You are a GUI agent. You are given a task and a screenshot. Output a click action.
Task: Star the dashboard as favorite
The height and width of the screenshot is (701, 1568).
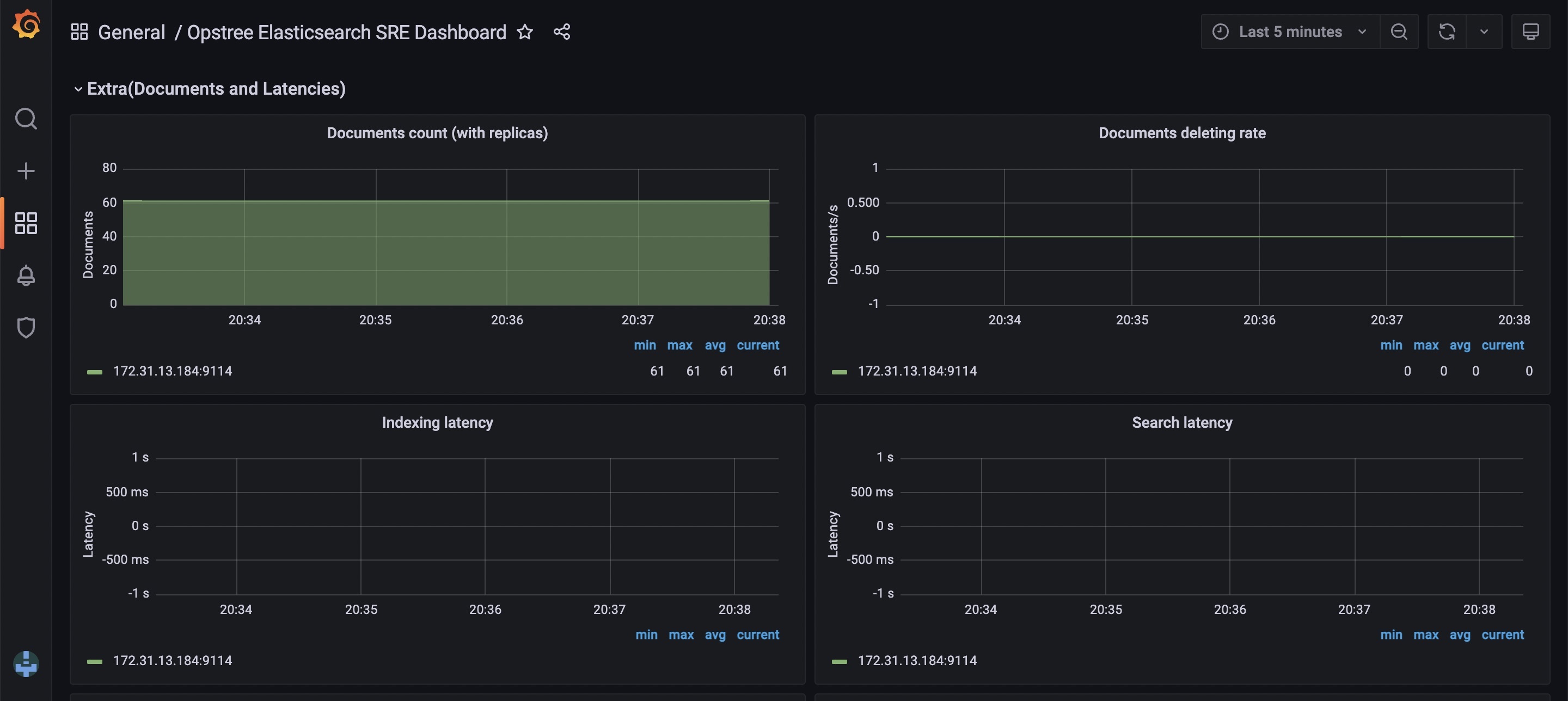[x=525, y=32]
